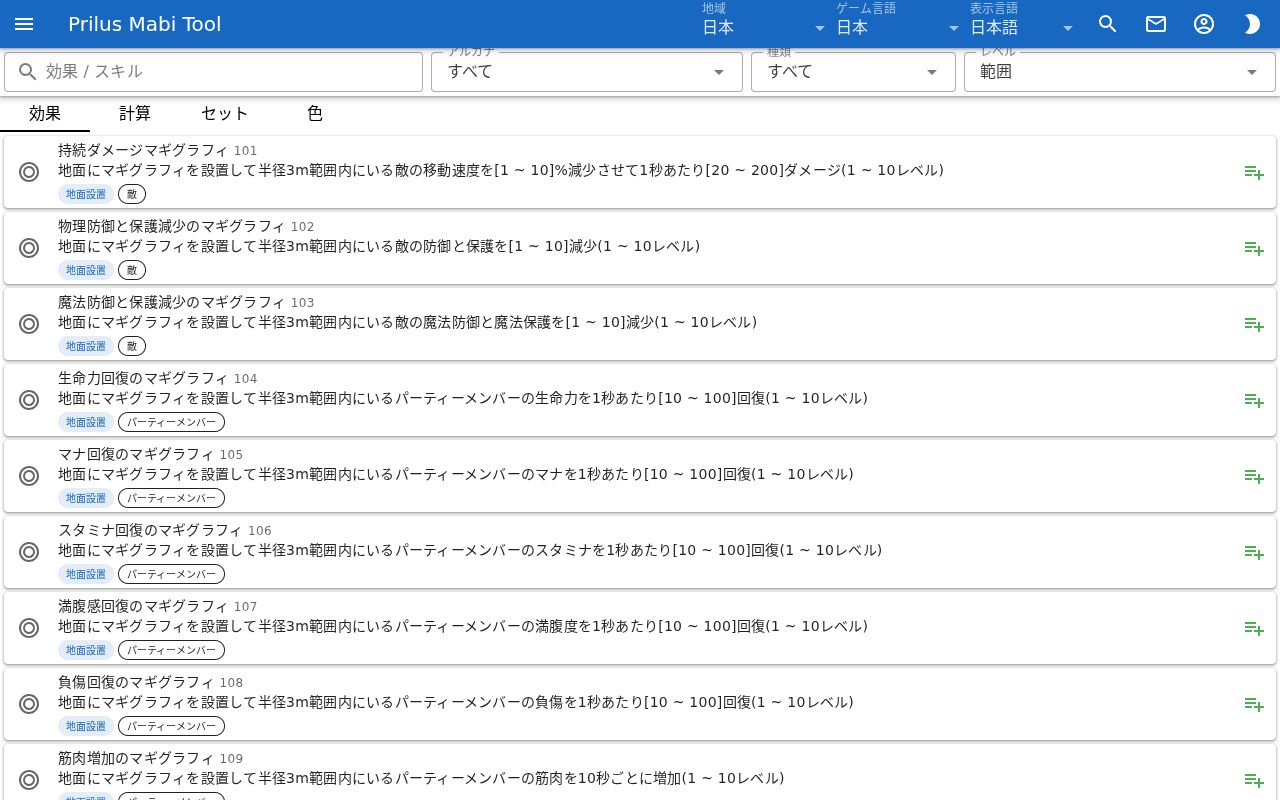Open the 表示言語 dropdown
Viewport: 1280px width, 800px height.
1022,24
